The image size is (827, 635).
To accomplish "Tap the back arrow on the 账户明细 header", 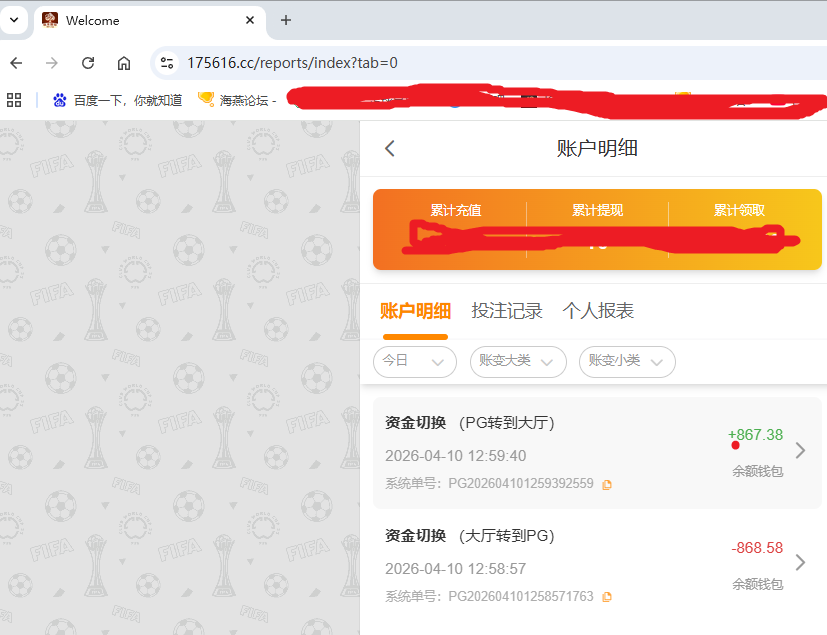I will [x=389, y=147].
